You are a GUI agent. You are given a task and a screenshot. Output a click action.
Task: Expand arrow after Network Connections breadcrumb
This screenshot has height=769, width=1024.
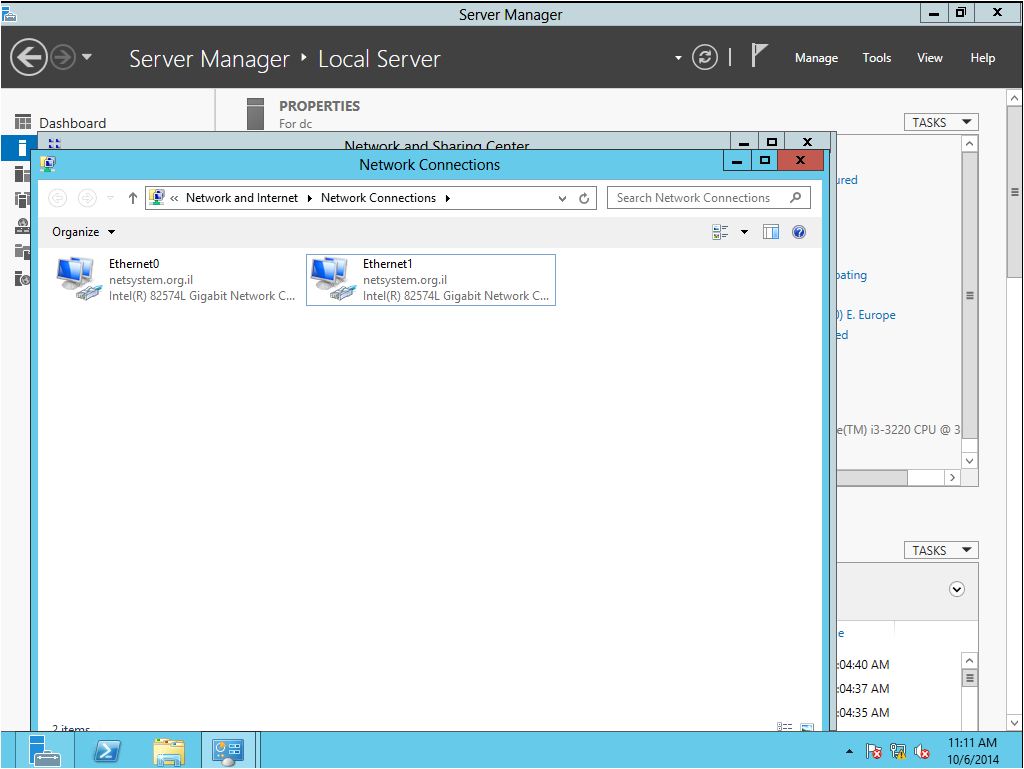pyautogui.click(x=448, y=198)
